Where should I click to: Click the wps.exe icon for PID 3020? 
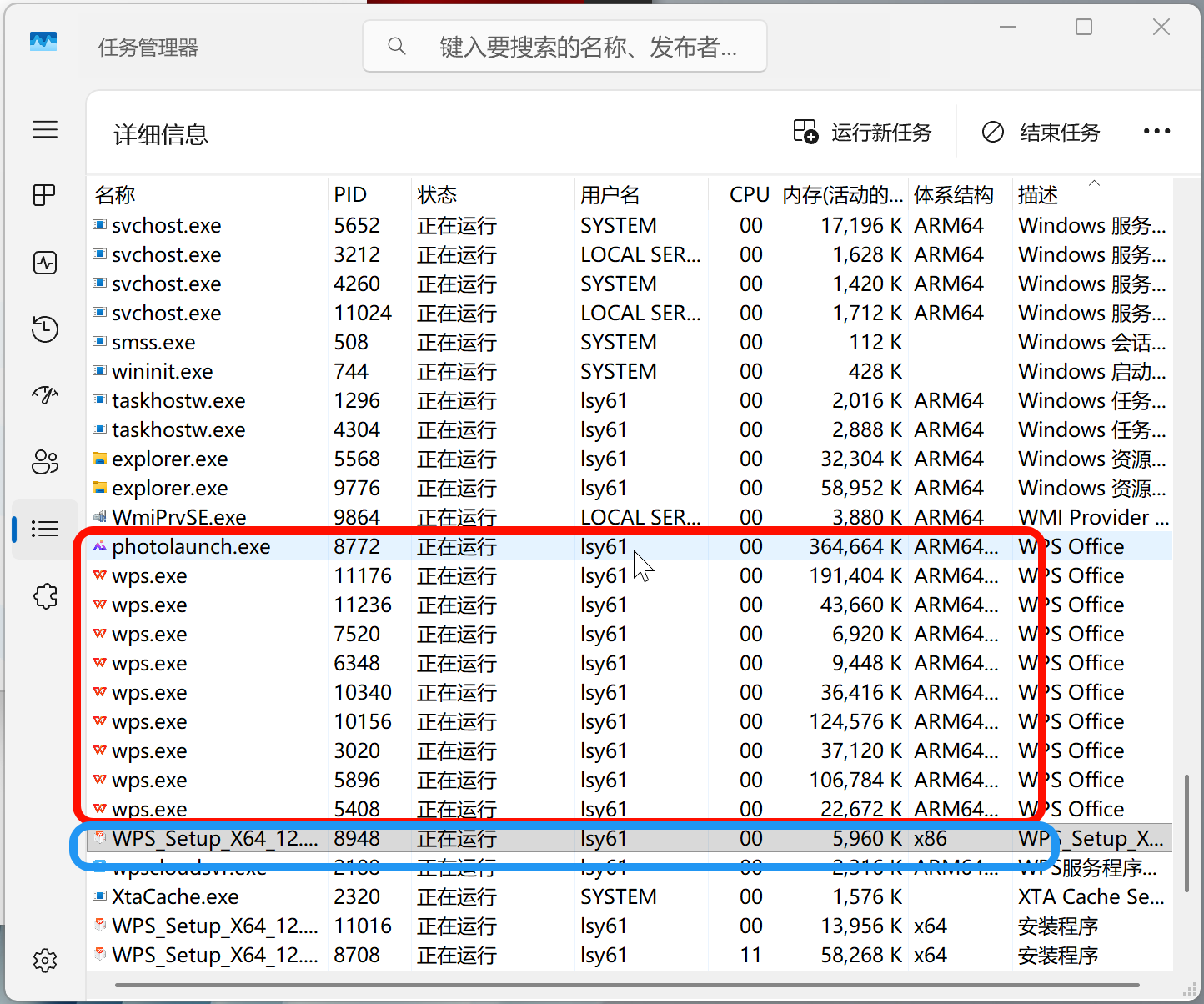point(100,750)
